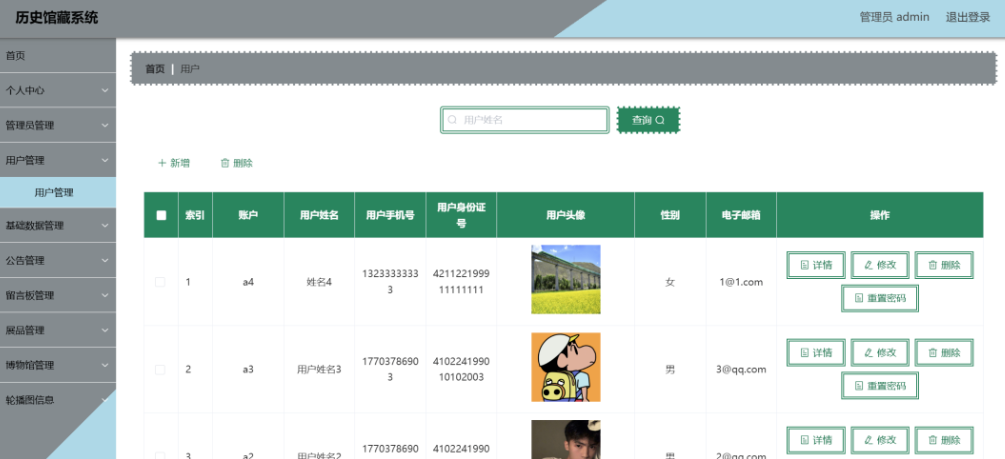The width and height of the screenshot is (1005, 459).
Task: Toggle the select-all checkbox in table header
Action: pyautogui.click(x=161, y=215)
